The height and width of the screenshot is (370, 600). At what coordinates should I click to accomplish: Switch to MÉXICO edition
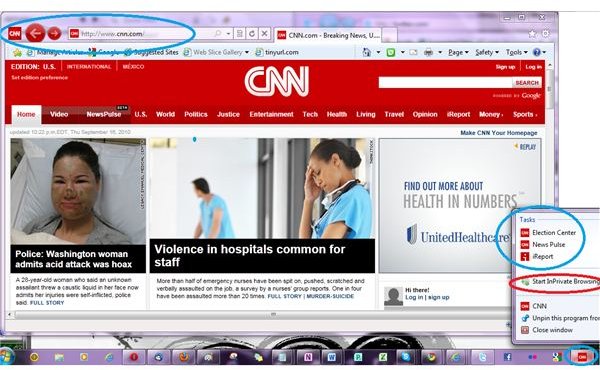[x=133, y=67]
